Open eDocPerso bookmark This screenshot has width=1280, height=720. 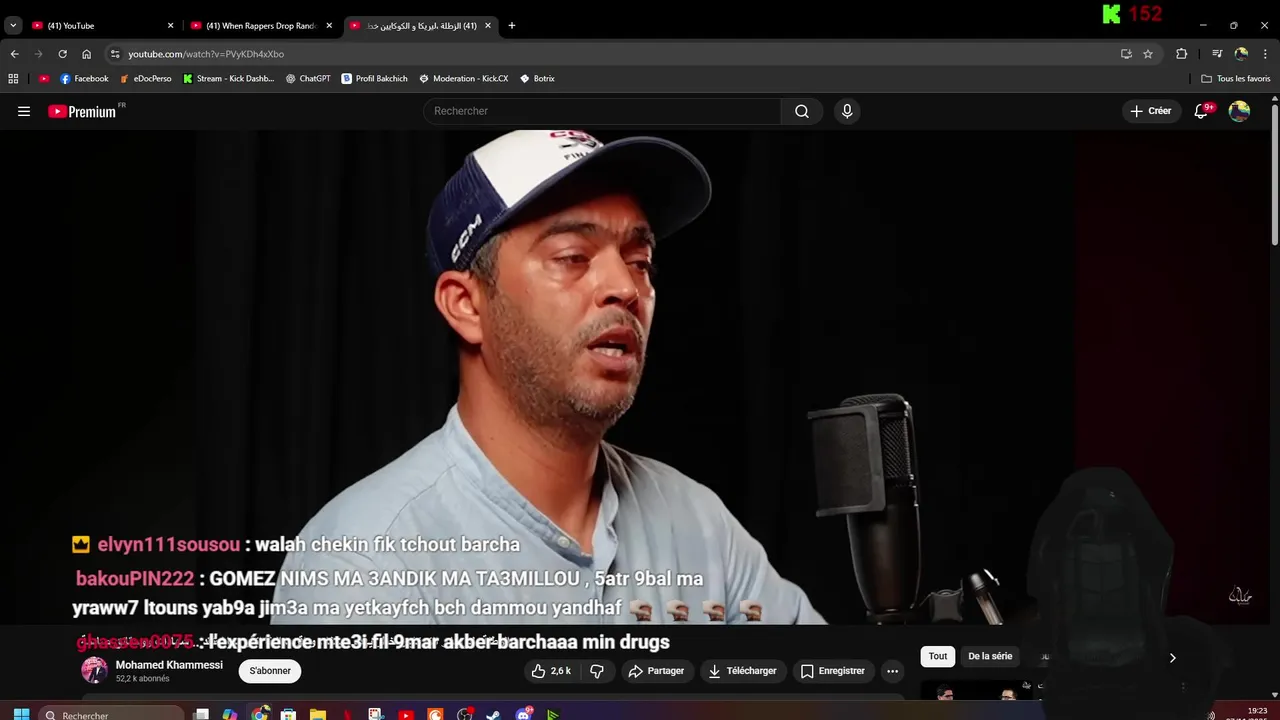[x=146, y=78]
